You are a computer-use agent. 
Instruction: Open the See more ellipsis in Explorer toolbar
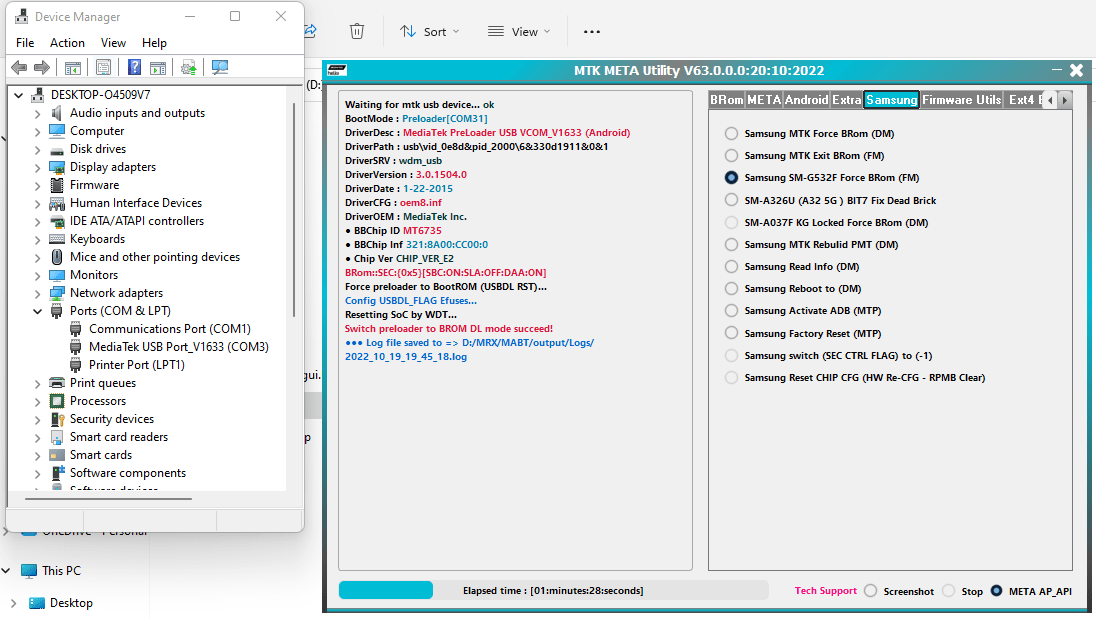pos(591,31)
